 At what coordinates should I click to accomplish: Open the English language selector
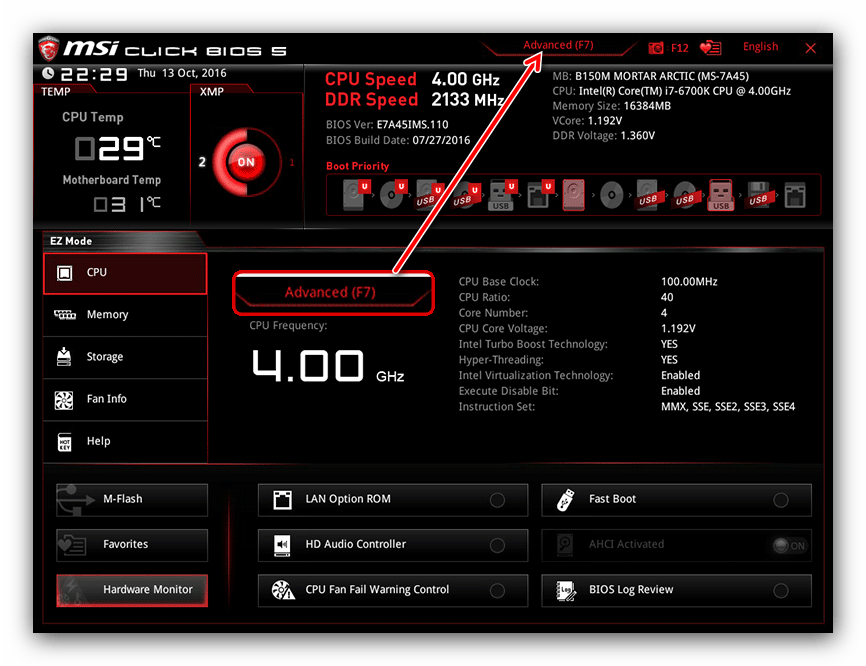pos(760,47)
